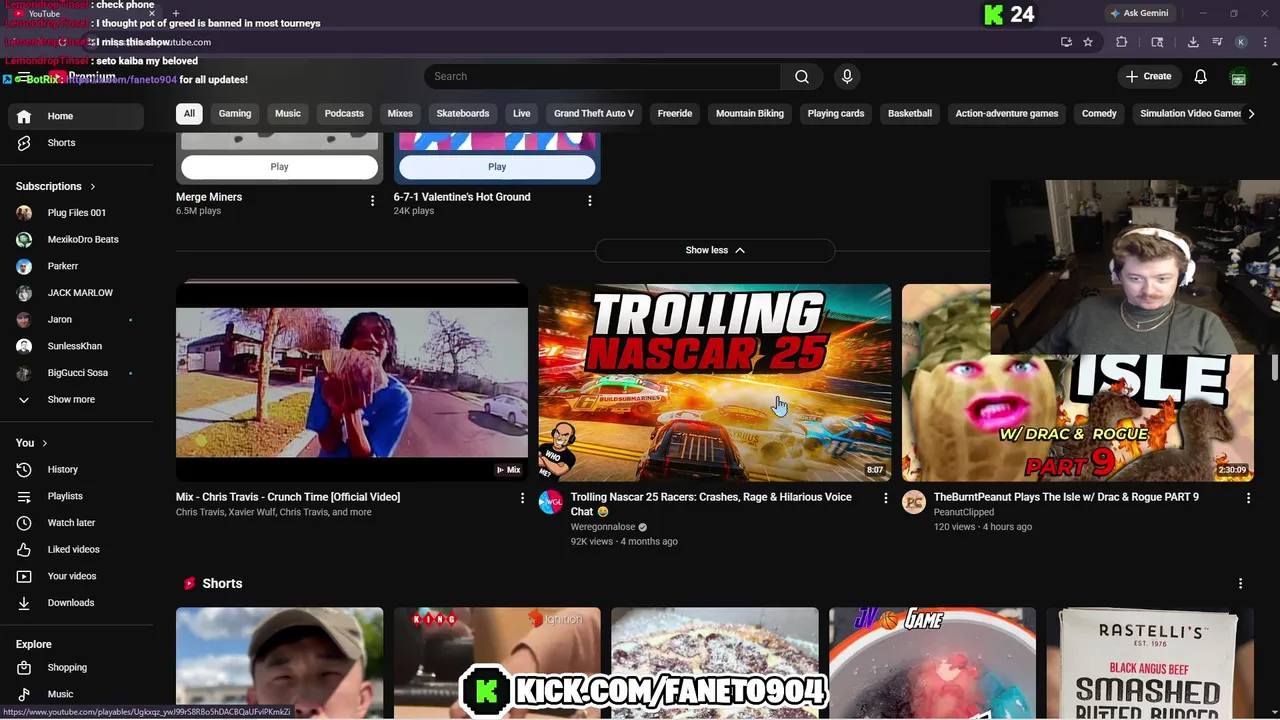1280x720 pixels.
Task: Open Your videos page
Action: pos(76,576)
